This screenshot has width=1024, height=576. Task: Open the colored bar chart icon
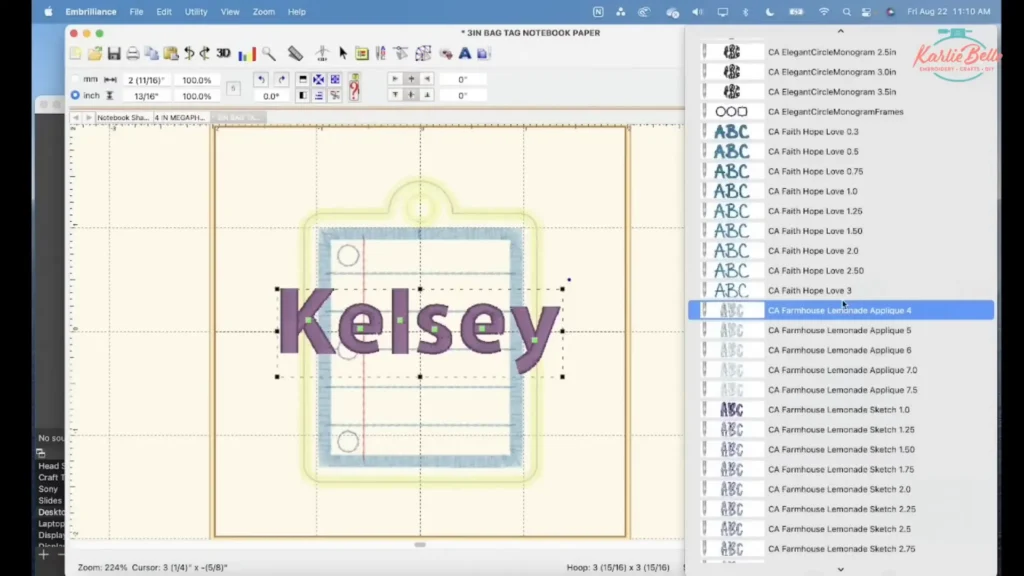point(246,53)
